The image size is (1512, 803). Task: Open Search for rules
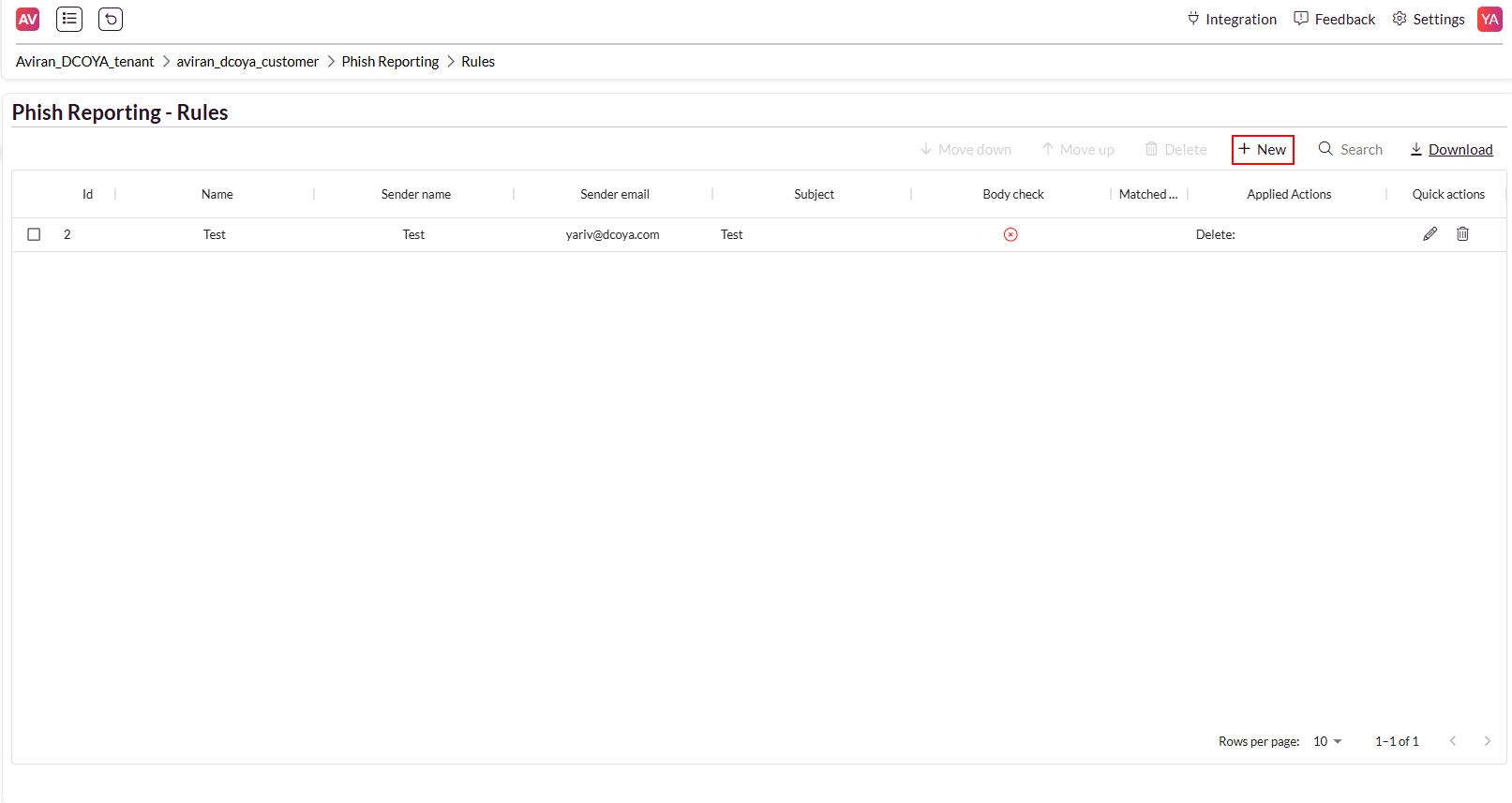(1351, 150)
